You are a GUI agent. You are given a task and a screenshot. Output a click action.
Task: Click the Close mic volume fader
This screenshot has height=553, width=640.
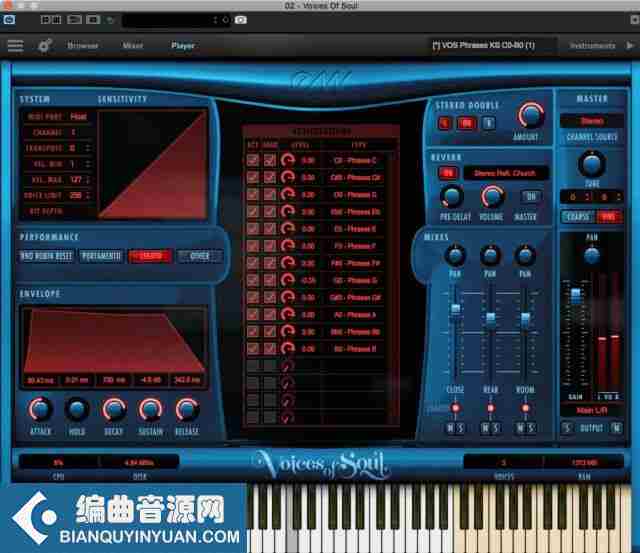click(x=455, y=308)
